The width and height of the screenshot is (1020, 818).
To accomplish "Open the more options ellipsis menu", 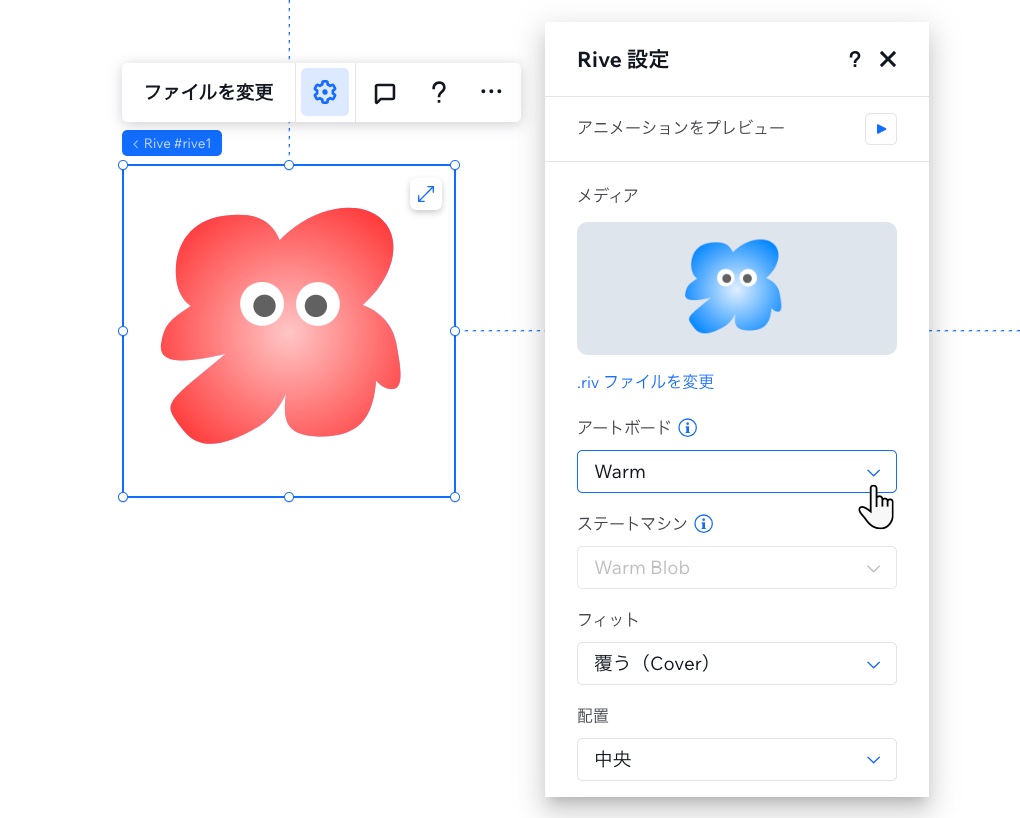I will [x=491, y=92].
